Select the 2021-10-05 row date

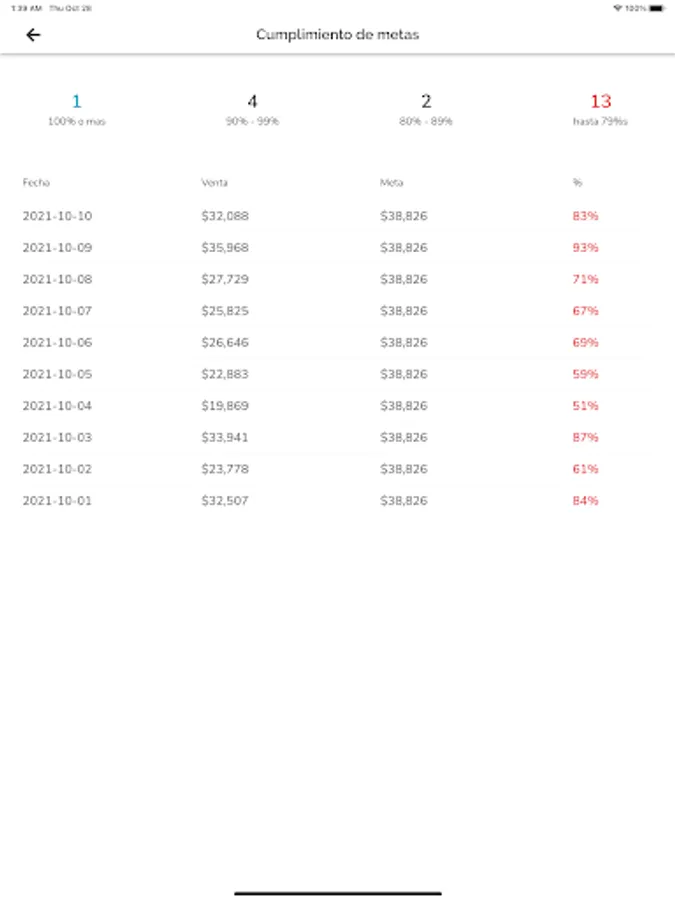pos(57,374)
